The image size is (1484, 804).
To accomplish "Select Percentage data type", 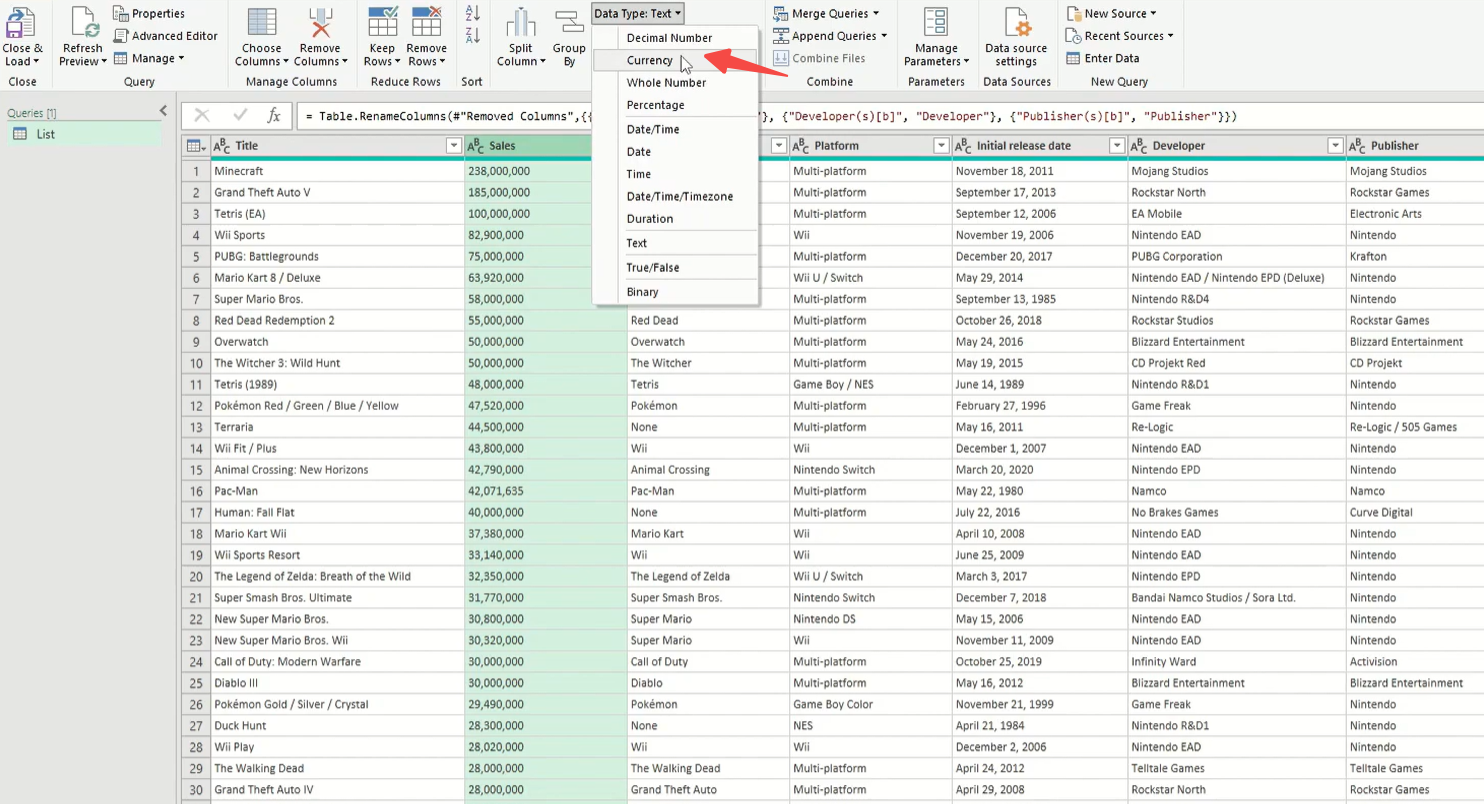I will [x=676, y=105].
